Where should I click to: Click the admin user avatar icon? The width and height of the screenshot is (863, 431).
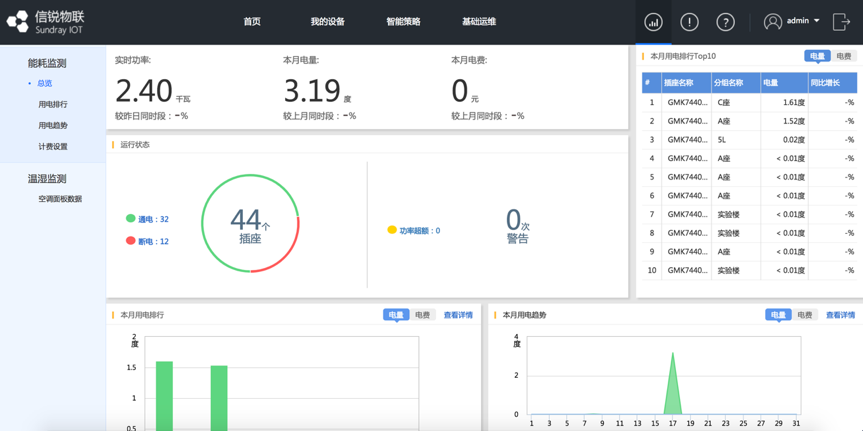tap(773, 21)
